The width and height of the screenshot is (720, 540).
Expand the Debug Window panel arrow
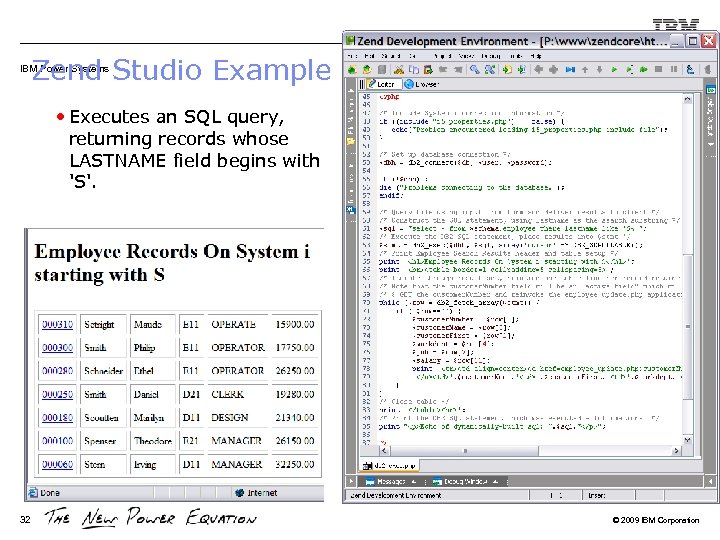coord(495,481)
